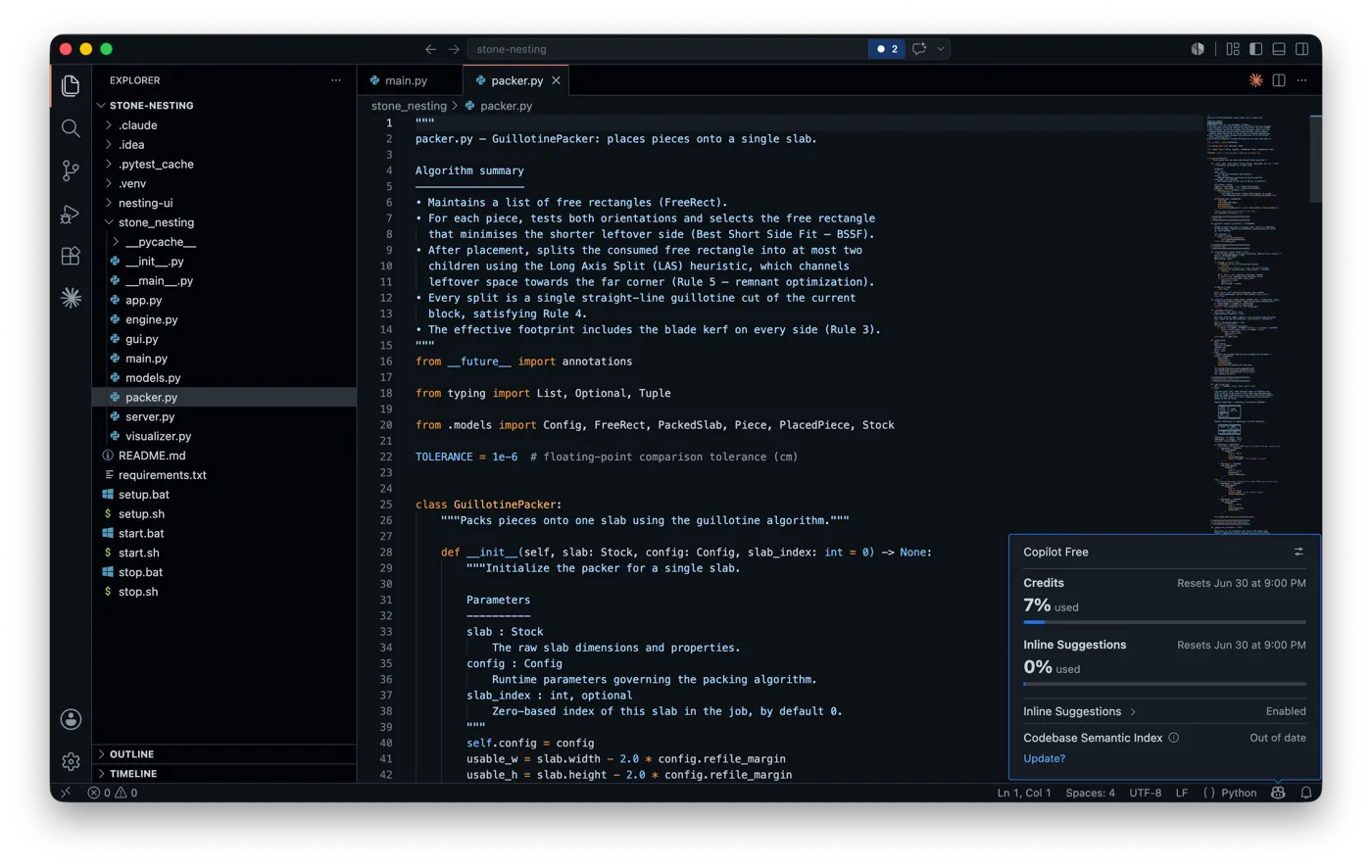Go back with the left arrow
Screen dimensions: 1372x868
pos(430,49)
